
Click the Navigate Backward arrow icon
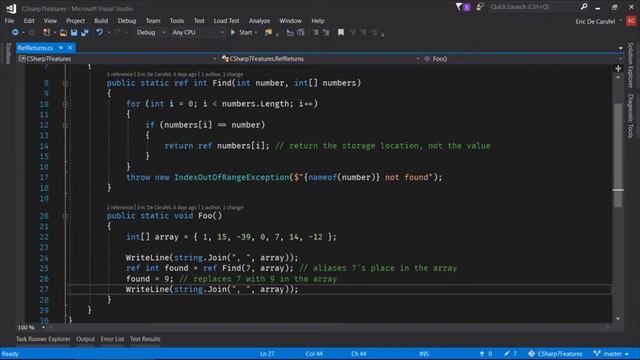click(15, 32)
